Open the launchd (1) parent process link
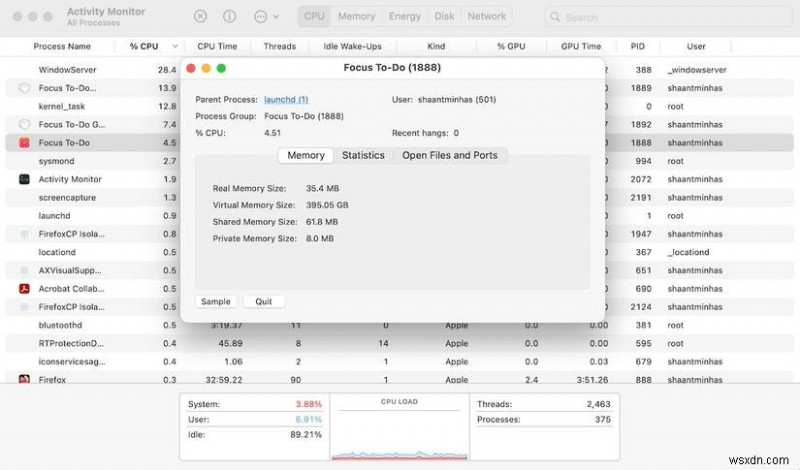The image size is (800, 470). click(x=286, y=100)
